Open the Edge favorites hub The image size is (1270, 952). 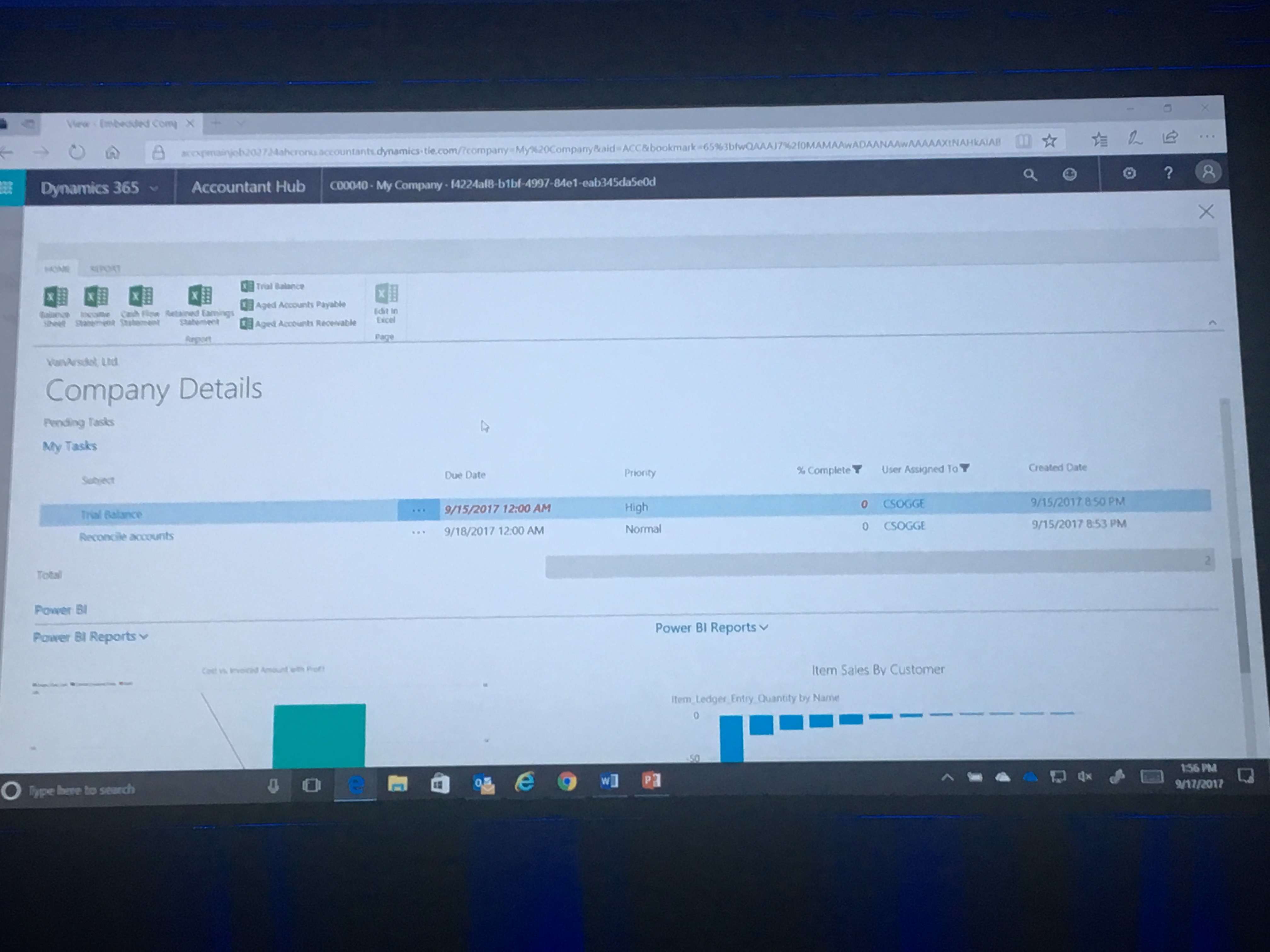(1099, 139)
